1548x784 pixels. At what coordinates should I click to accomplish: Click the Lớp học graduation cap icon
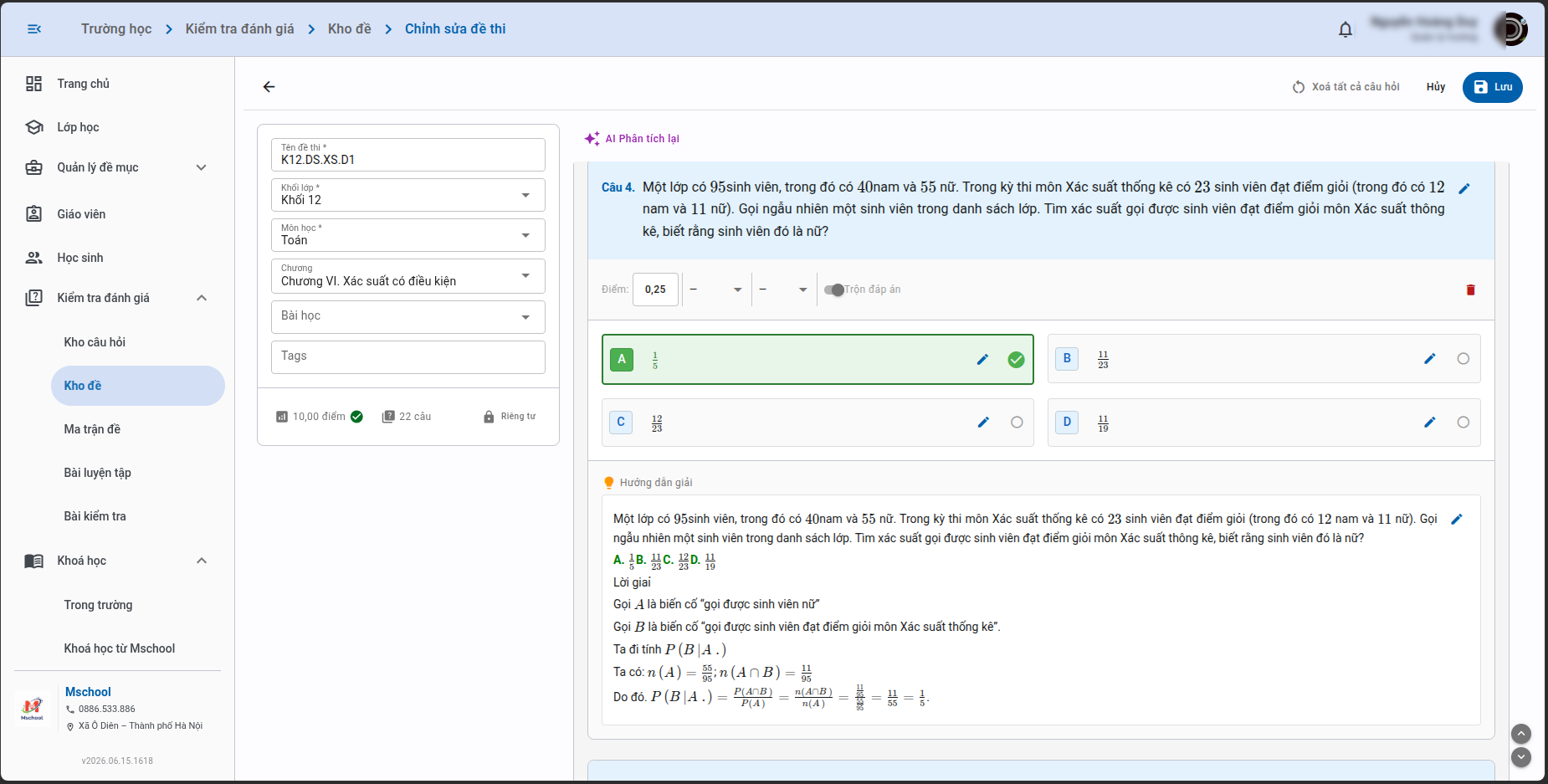tap(34, 127)
